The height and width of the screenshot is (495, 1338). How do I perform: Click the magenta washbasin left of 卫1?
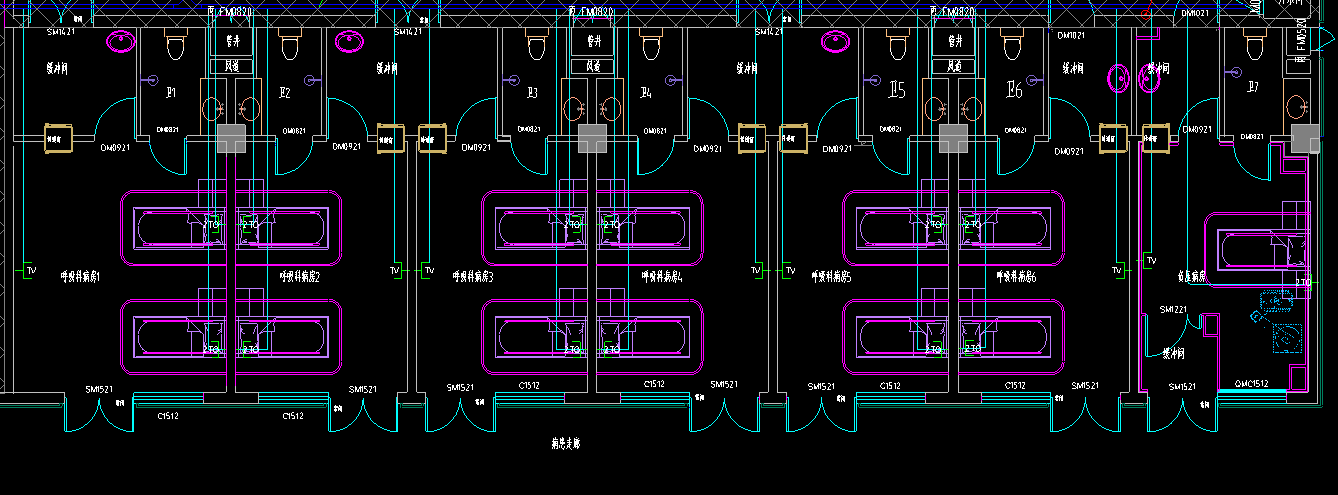(122, 41)
